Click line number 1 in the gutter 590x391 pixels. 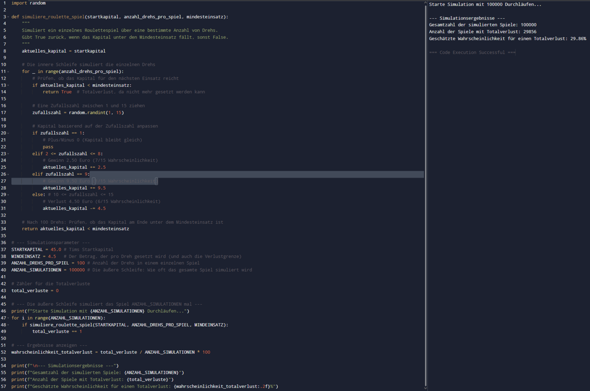tap(5, 3)
